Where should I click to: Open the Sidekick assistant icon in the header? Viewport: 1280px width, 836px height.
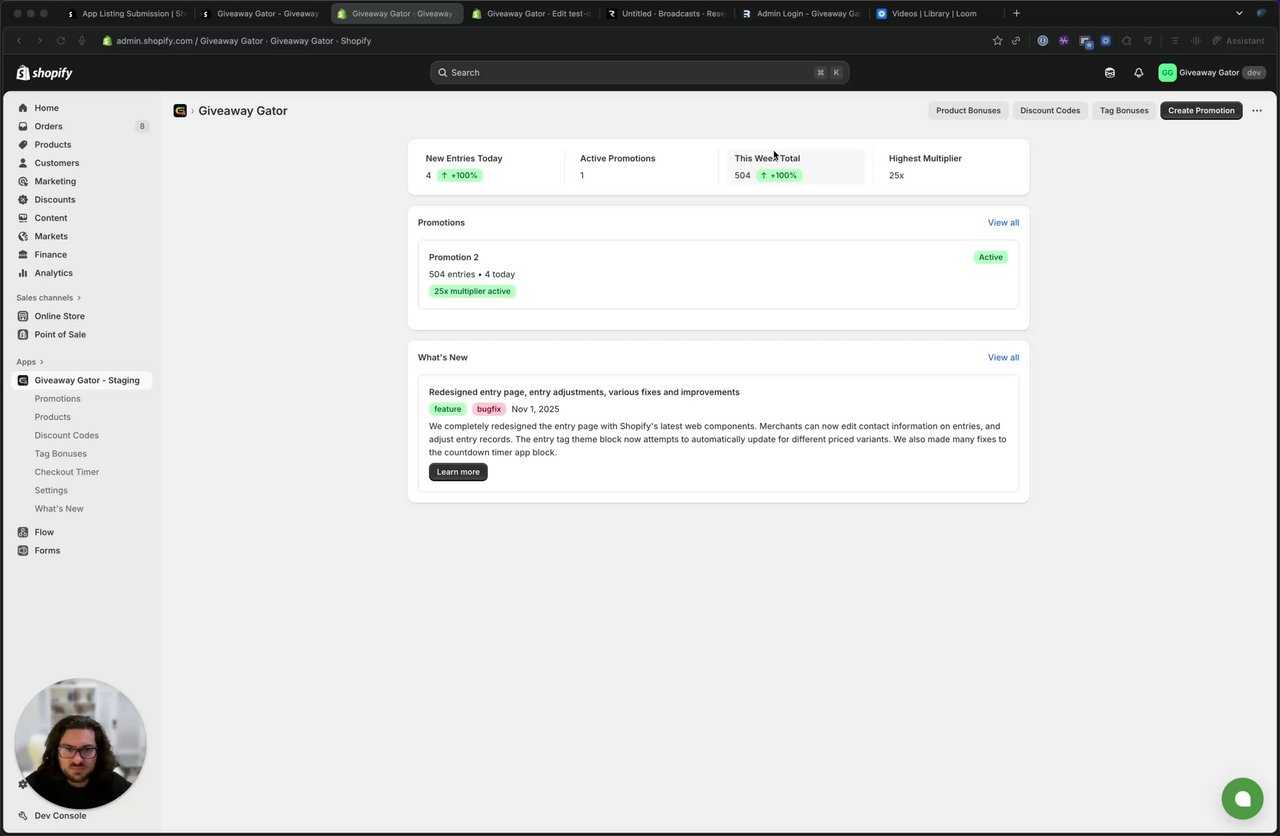(1110, 73)
